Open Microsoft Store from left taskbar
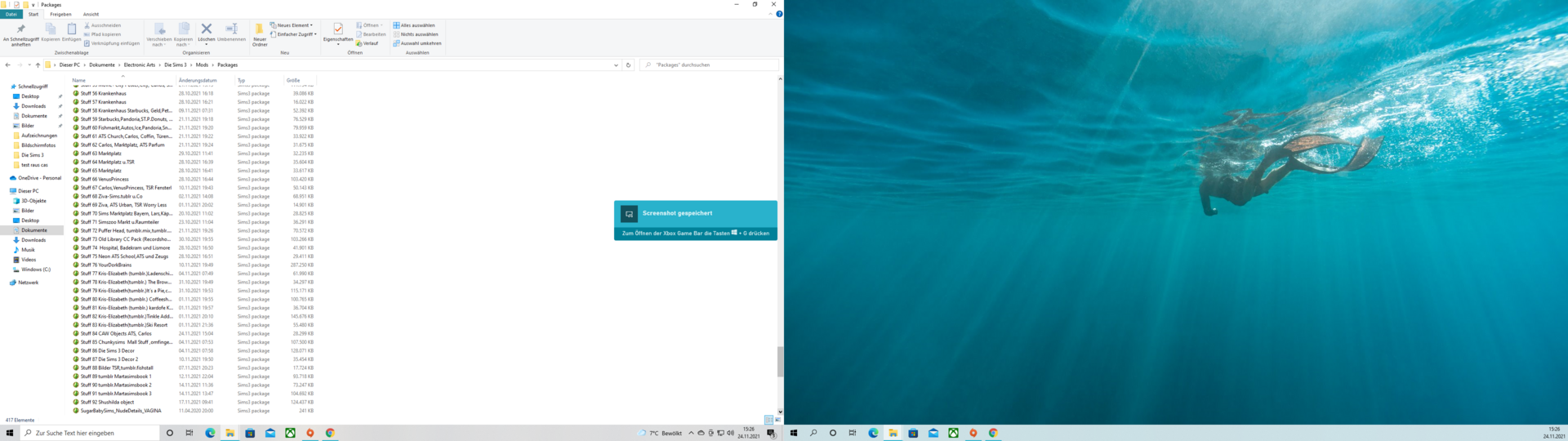 (250, 433)
